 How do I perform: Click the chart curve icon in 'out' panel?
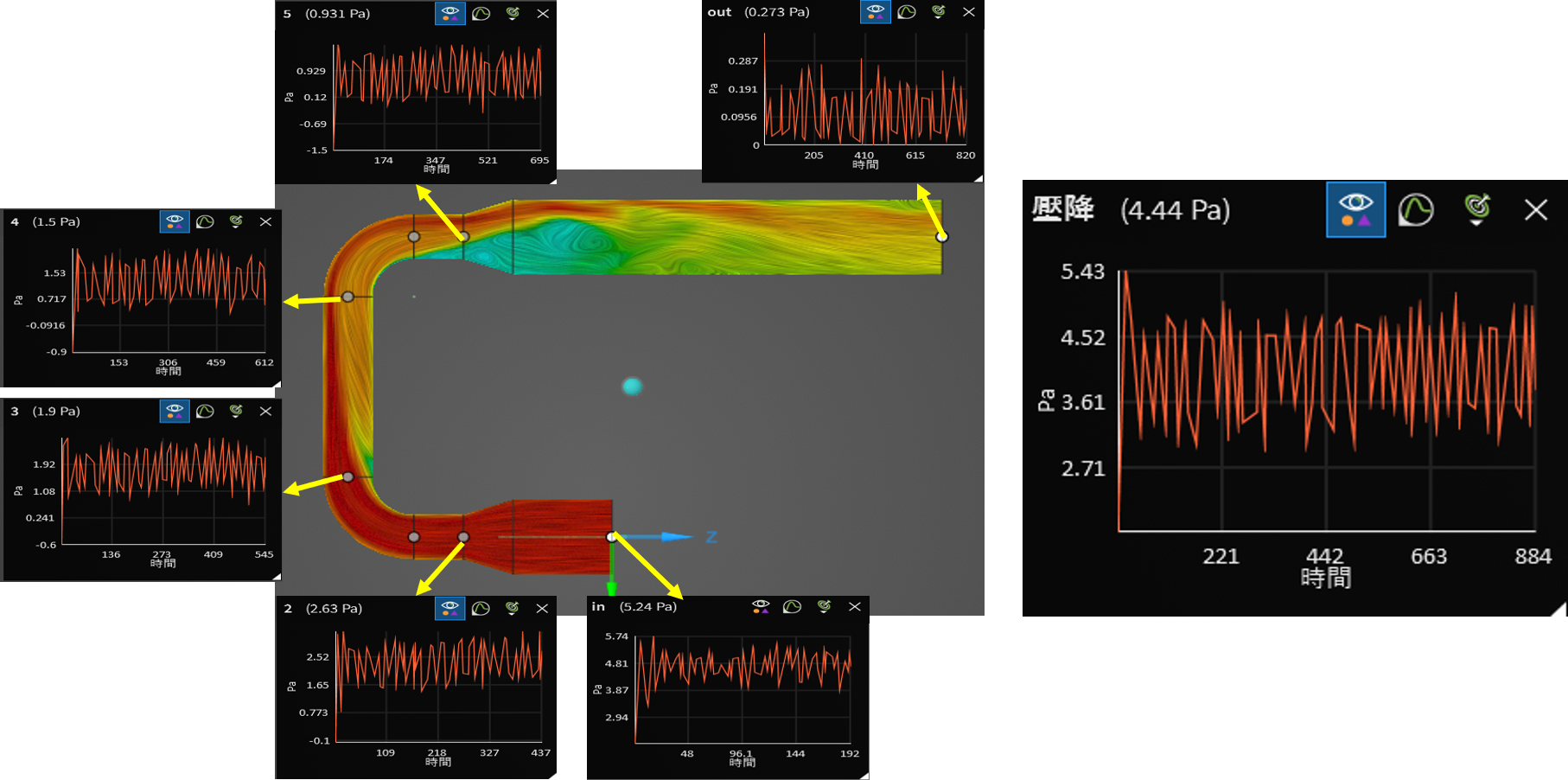tap(907, 12)
